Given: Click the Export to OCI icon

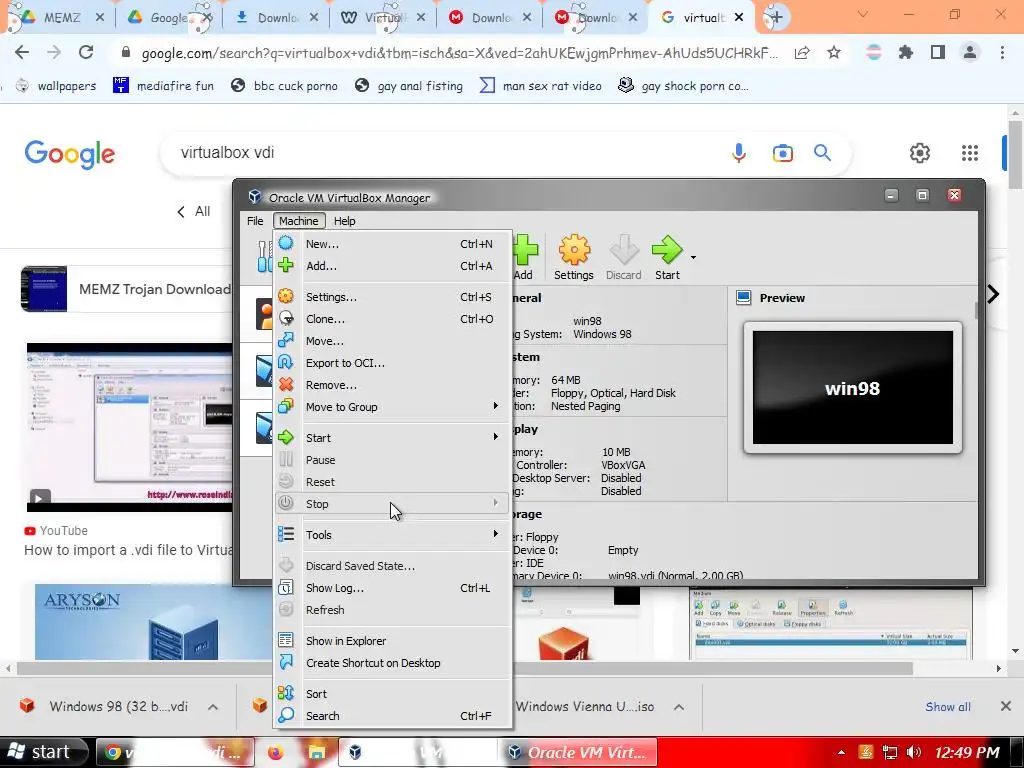Looking at the screenshot, I should click(x=285, y=362).
